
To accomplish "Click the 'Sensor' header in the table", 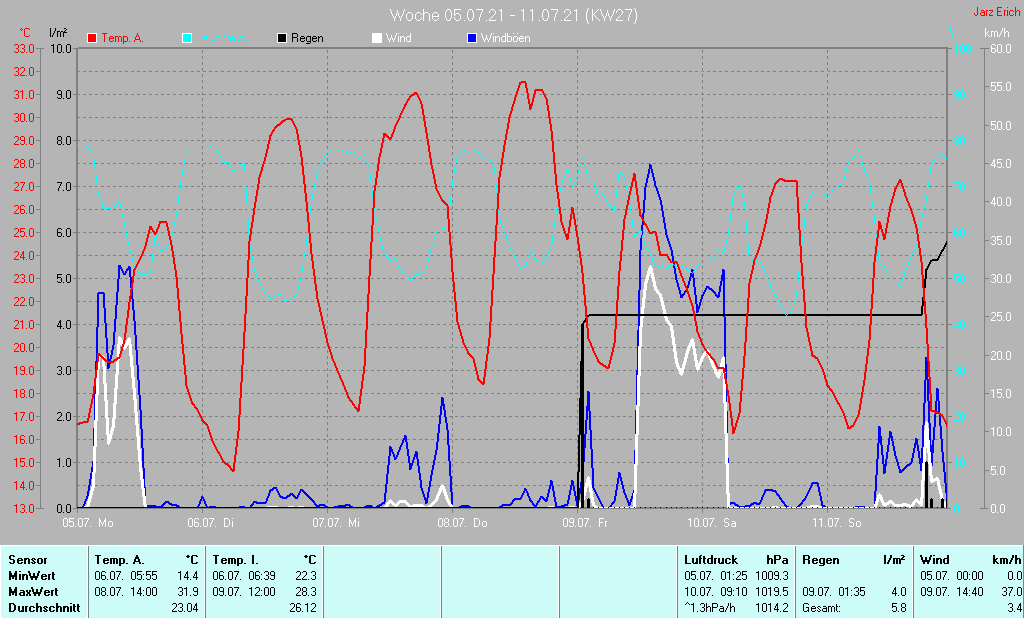I will point(28,560).
